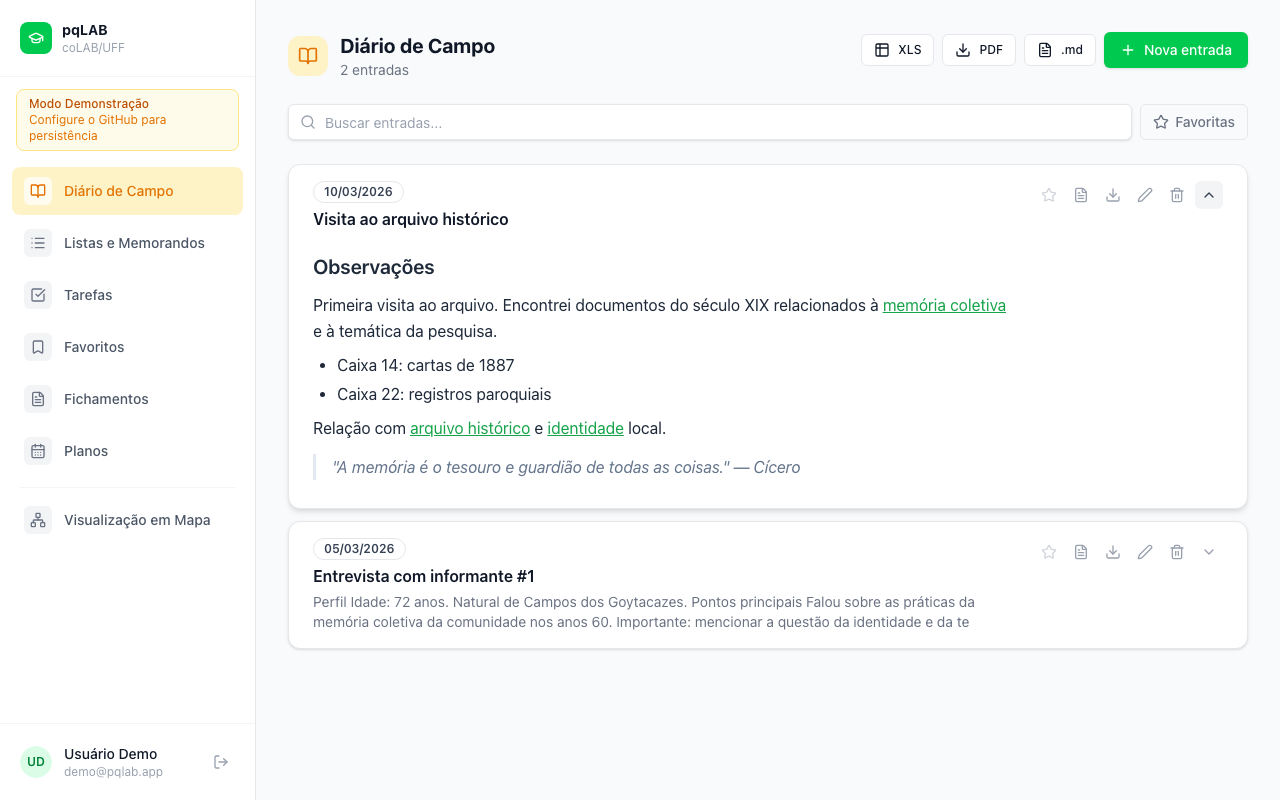Viewport: 1280px width, 800px height.
Task: Open Visualização em Mapa
Action: (x=137, y=520)
